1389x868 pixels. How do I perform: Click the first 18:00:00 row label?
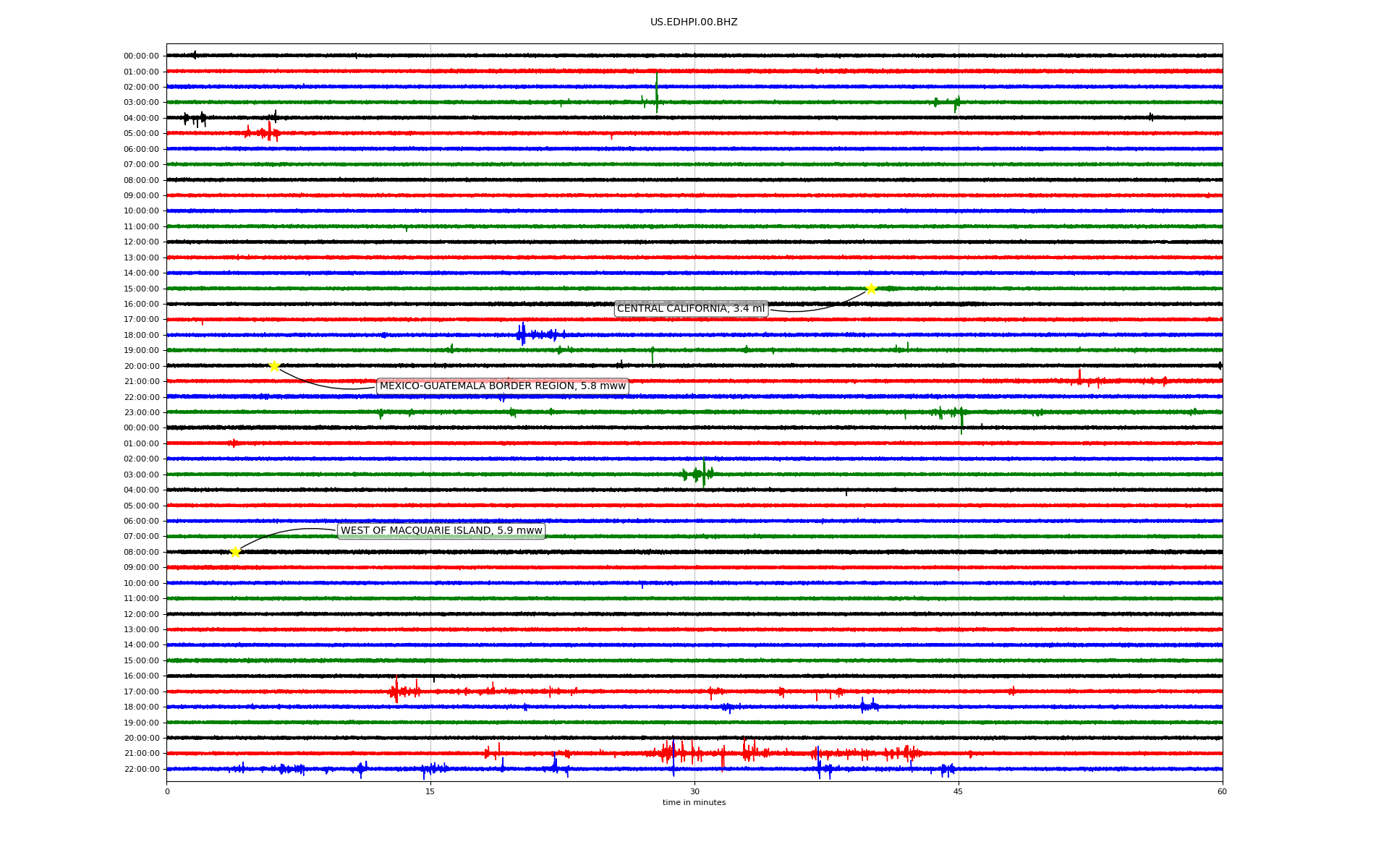pos(141,335)
